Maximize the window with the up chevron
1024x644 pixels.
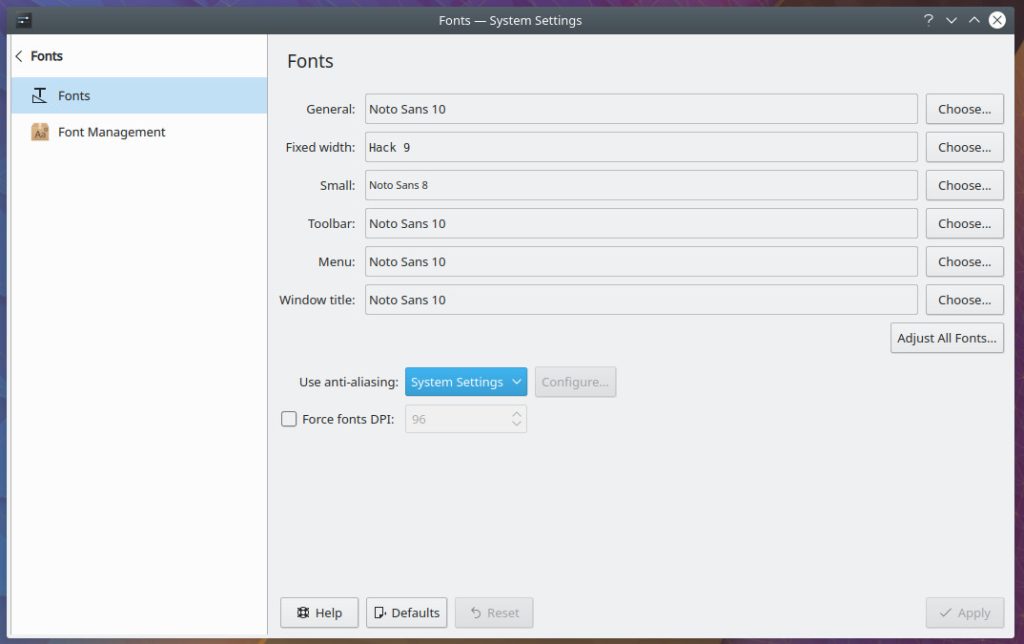[974, 20]
